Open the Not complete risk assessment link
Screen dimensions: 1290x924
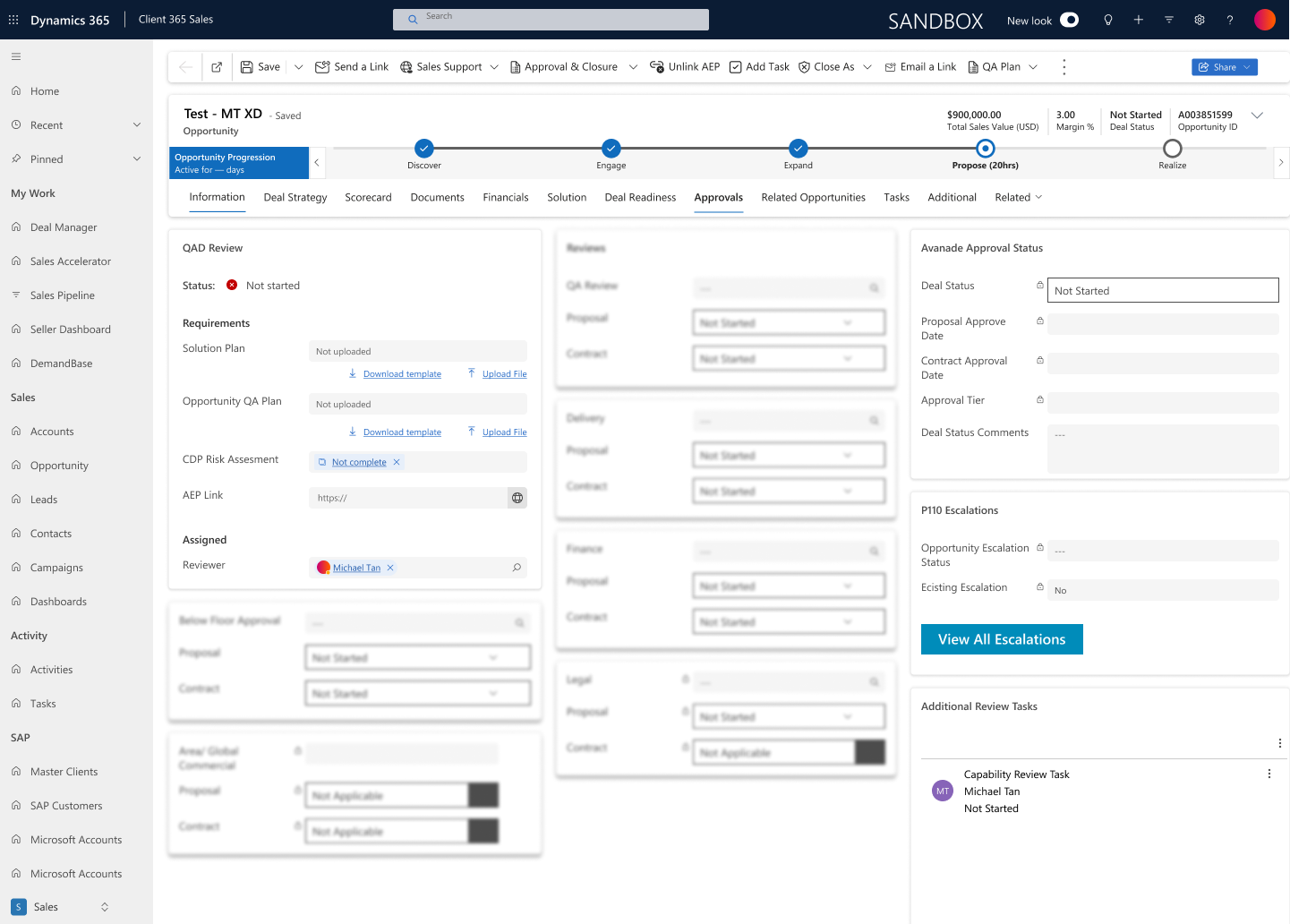click(359, 462)
